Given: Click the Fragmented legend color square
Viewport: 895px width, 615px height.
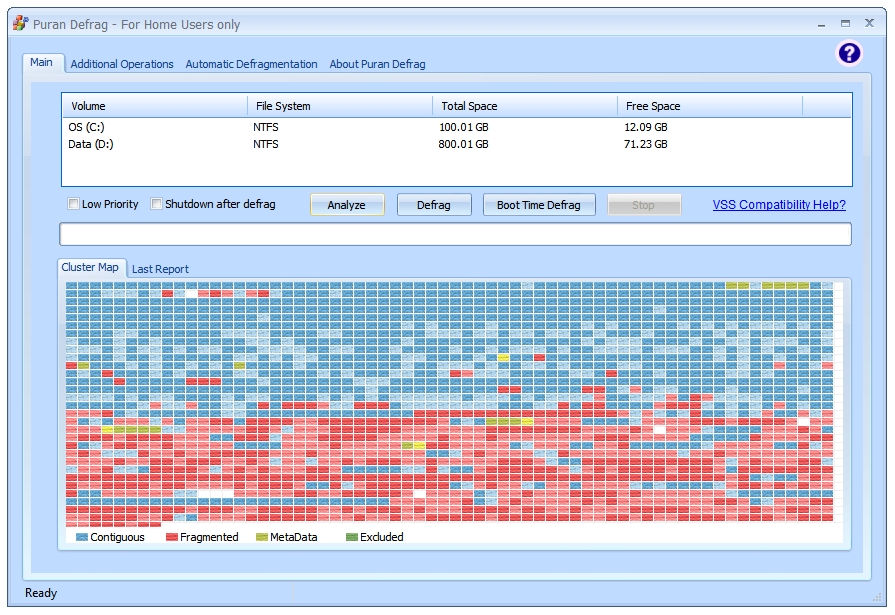Looking at the screenshot, I should (171, 537).
